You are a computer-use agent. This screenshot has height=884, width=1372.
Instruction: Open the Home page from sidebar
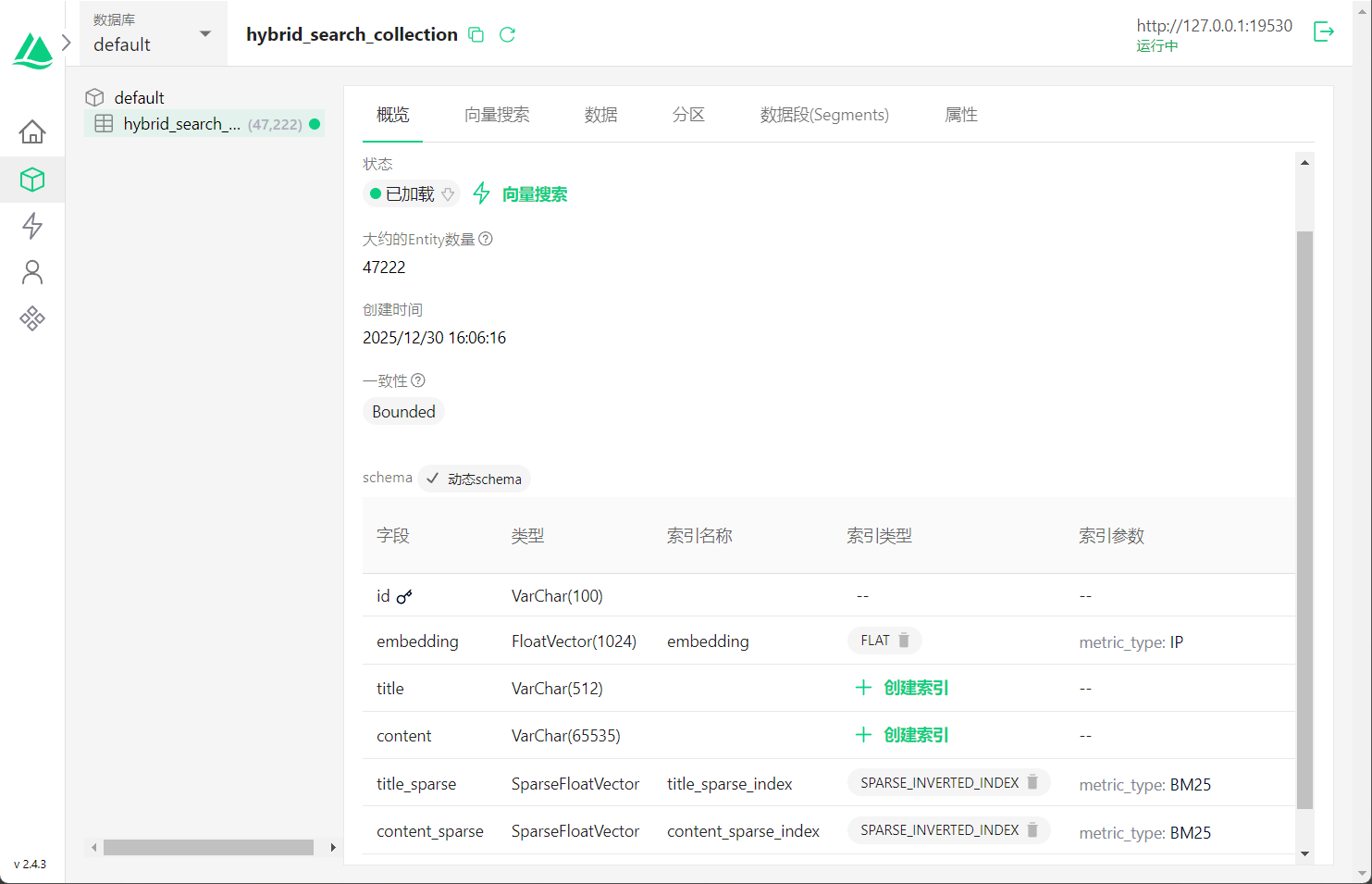point(32,132)
